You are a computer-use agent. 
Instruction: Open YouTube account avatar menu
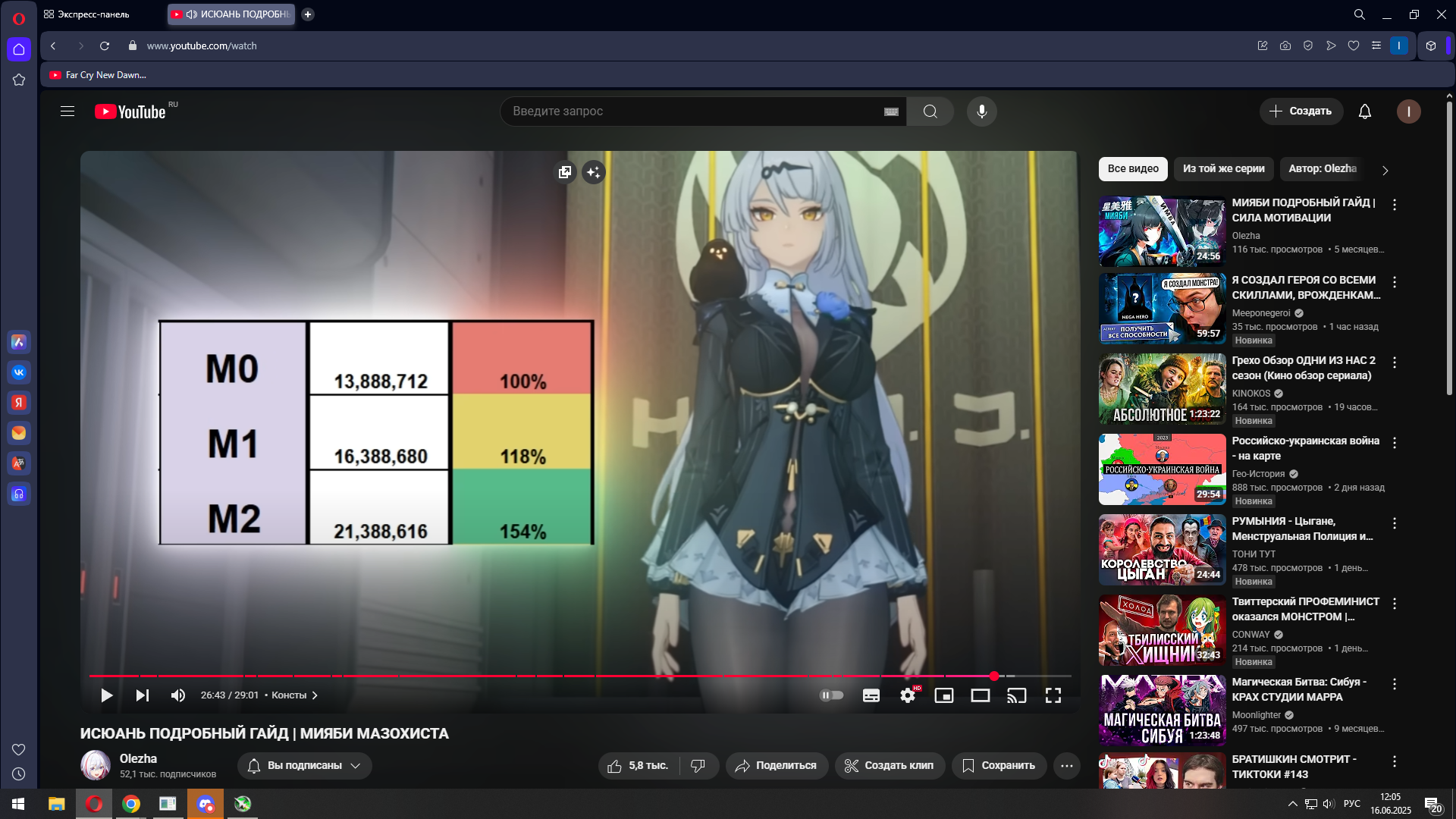1409,111
